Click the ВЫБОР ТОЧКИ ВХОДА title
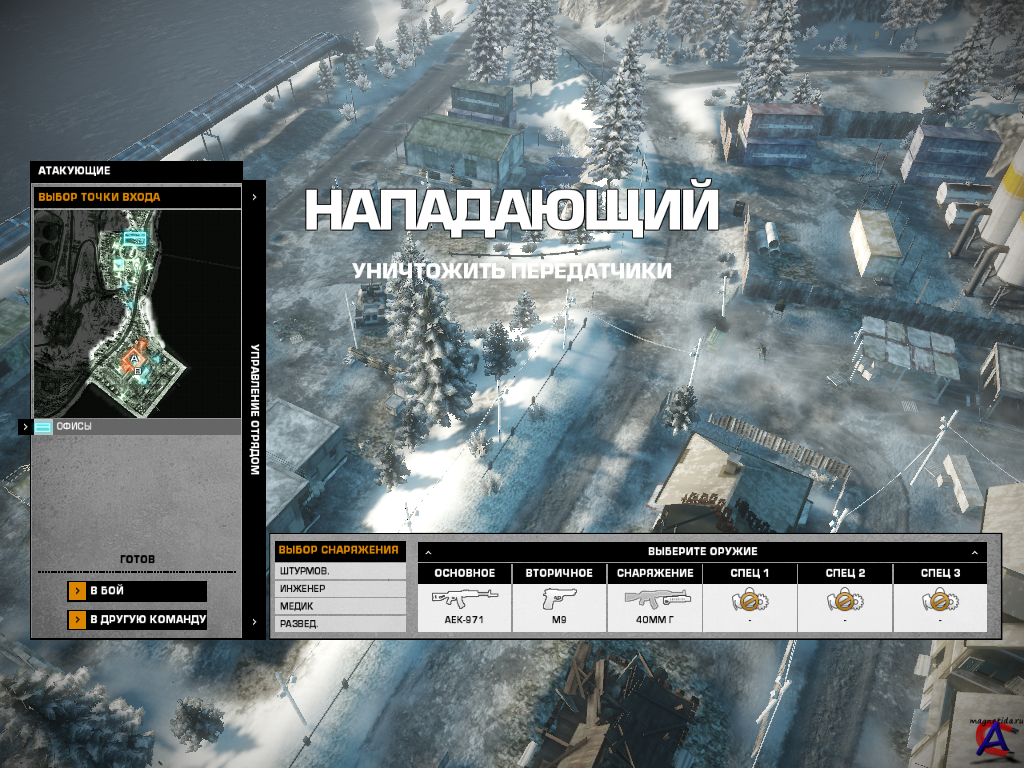This screenshot has height=768, width=1024. (99, 197)
